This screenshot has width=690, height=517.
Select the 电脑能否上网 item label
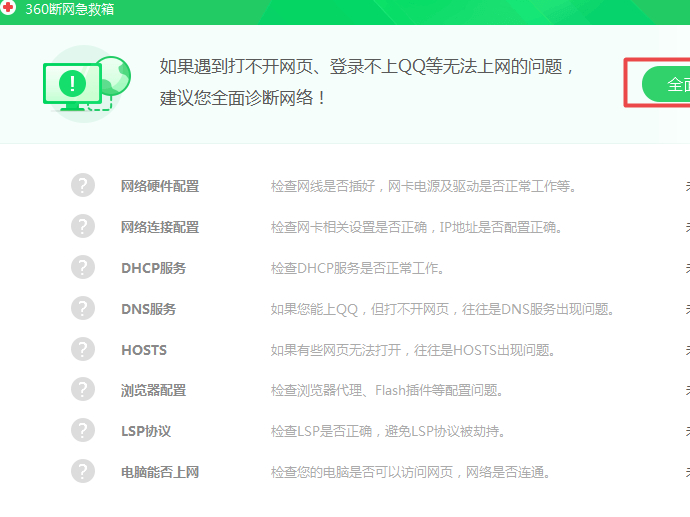[x=160, y=472]
